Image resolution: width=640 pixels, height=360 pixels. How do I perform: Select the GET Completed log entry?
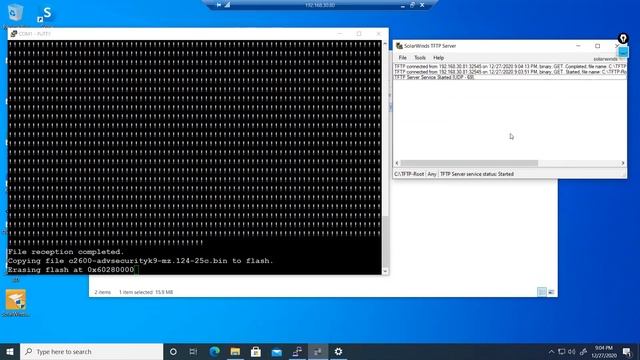click(510, 66)
